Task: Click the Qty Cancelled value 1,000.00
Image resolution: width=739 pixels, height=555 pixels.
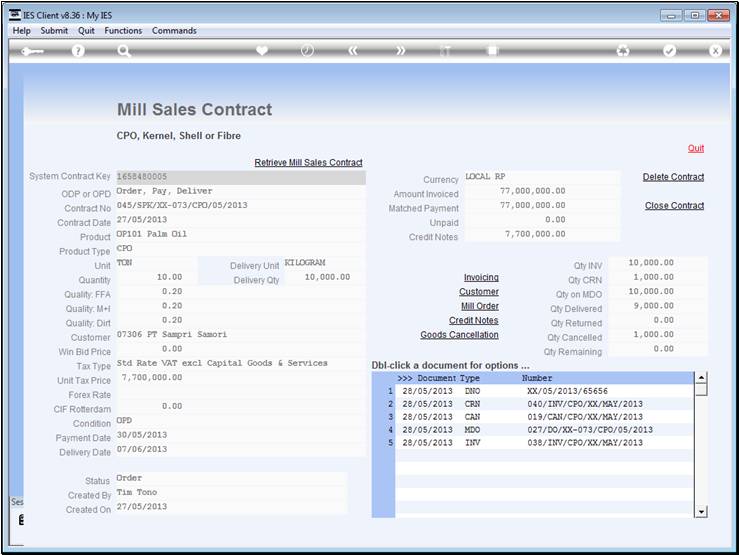Action: 657,335
